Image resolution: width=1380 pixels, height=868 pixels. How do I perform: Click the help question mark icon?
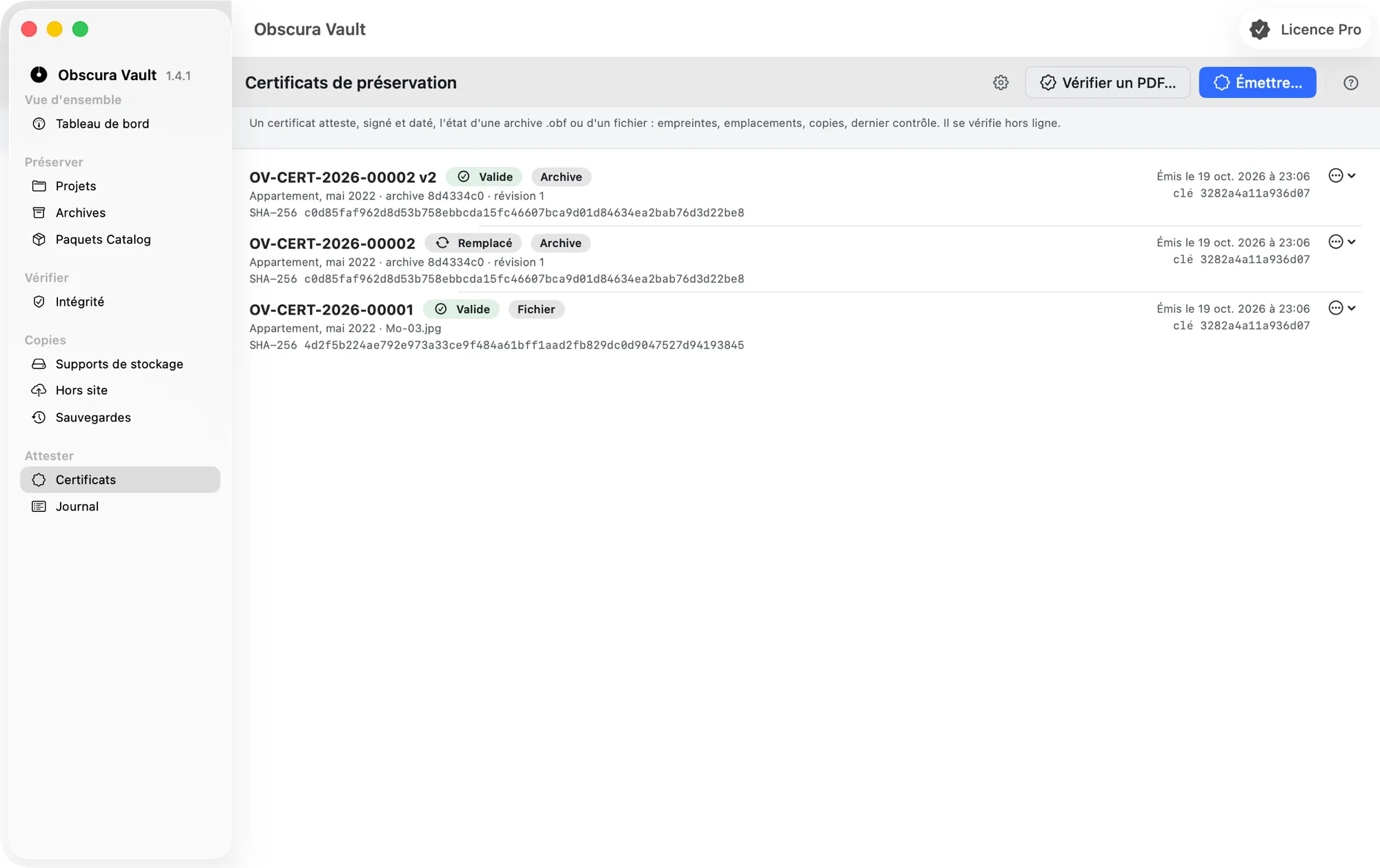coord(1350,83)
